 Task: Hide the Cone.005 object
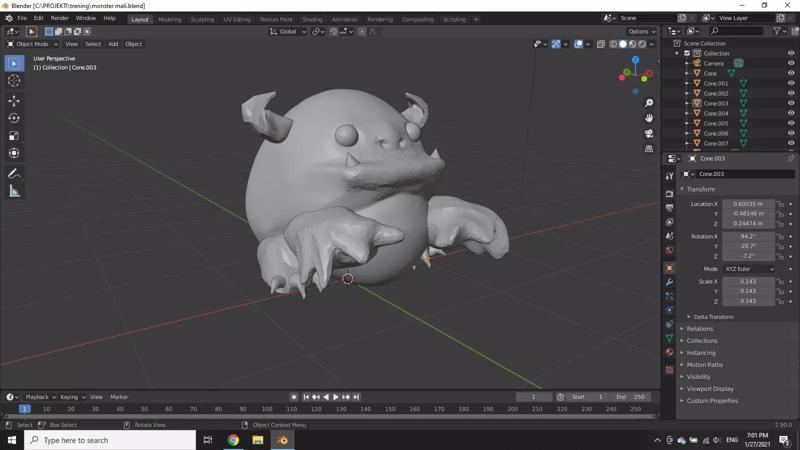[x=791, y=123]
